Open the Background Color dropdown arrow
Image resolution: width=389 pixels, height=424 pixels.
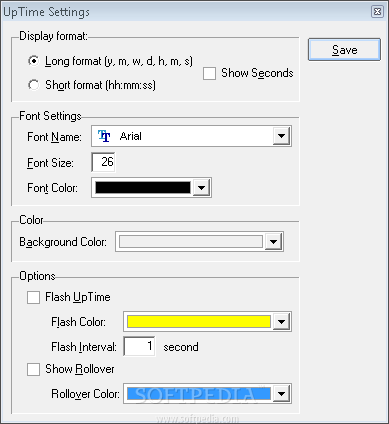pyautogui.click(x=273, y=242)
